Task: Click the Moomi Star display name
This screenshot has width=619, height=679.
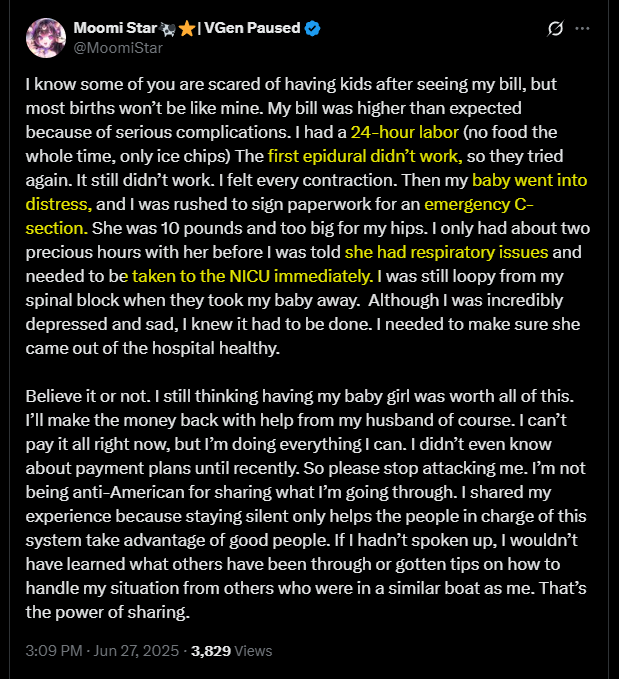Action: click(x=115, y=28)
